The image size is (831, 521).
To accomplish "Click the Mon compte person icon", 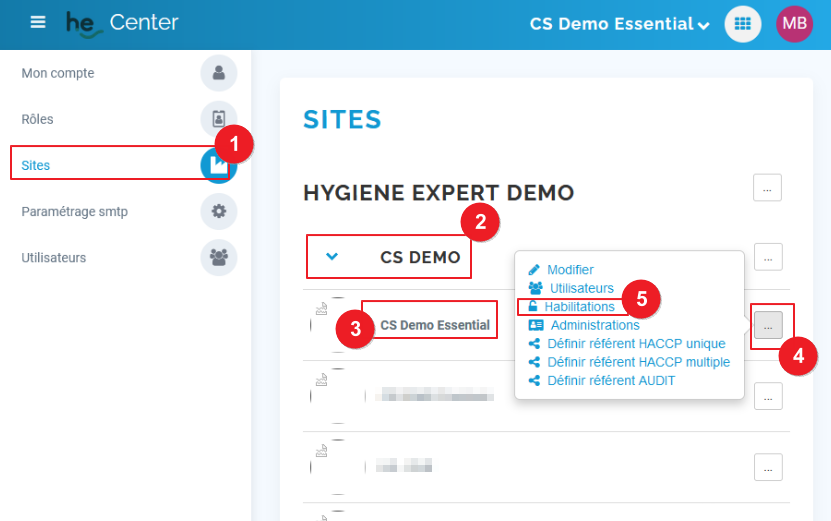I will pyautogui.click(x=218, y=73).
